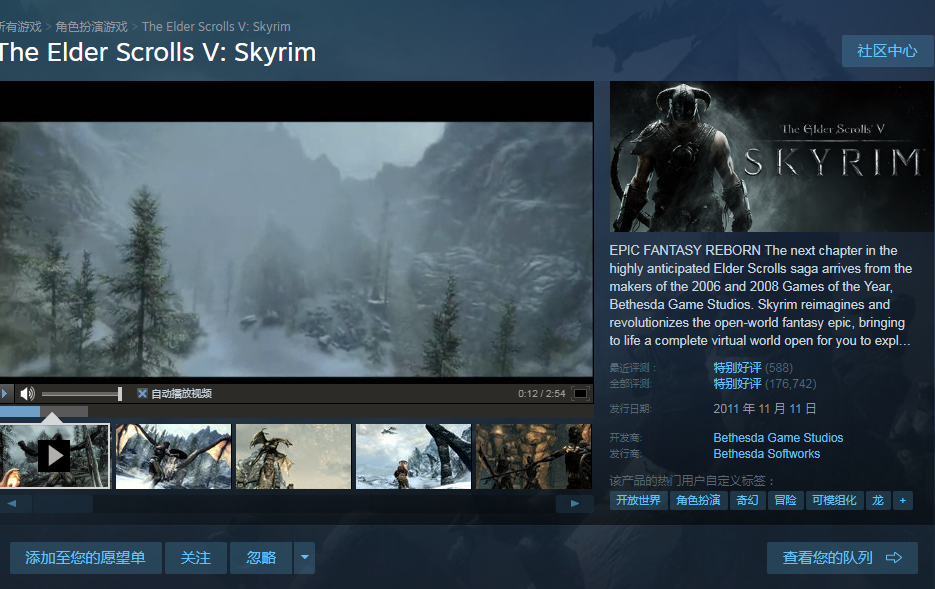Click the release date 2011 年 11 月 11 日
This screenshot has width=935, height=589.
pyautogui.click(x=764, y=409)
